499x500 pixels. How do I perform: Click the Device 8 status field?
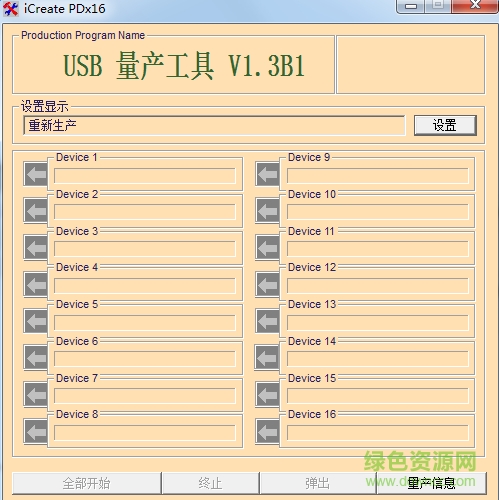[145, 433]
